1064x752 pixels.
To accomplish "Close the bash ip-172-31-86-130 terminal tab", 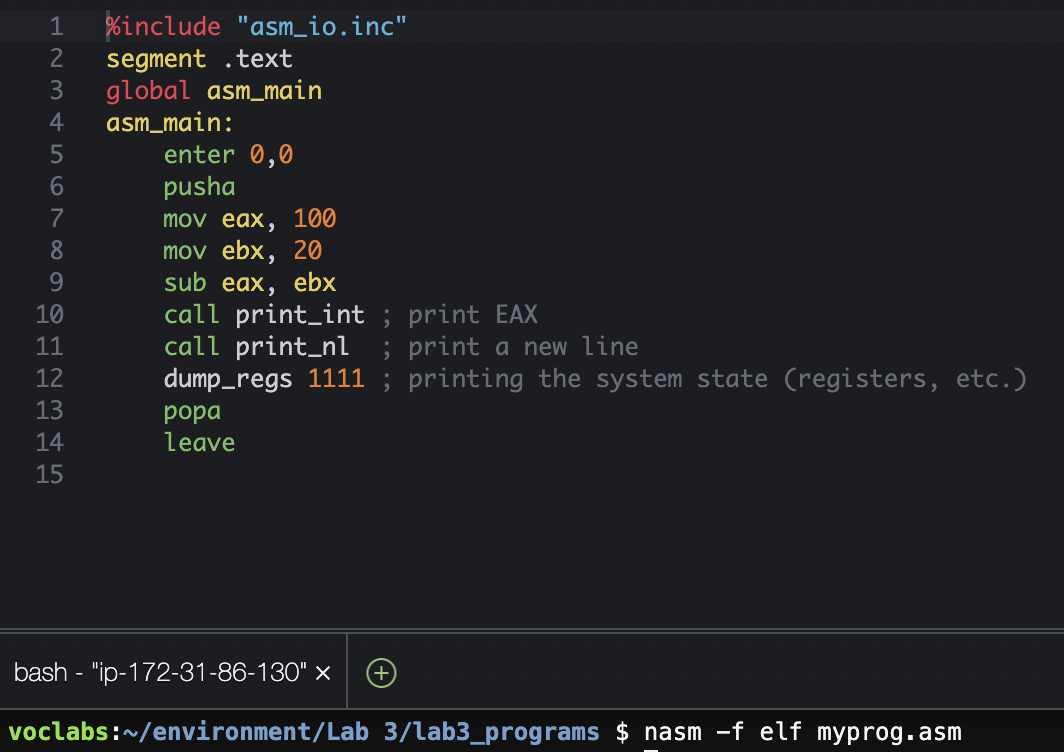I will tap(323, 673).
